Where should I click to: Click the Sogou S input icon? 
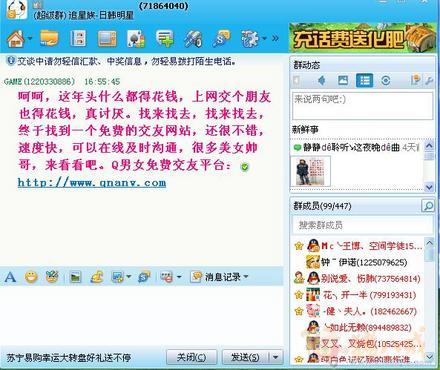pos(144,277)
